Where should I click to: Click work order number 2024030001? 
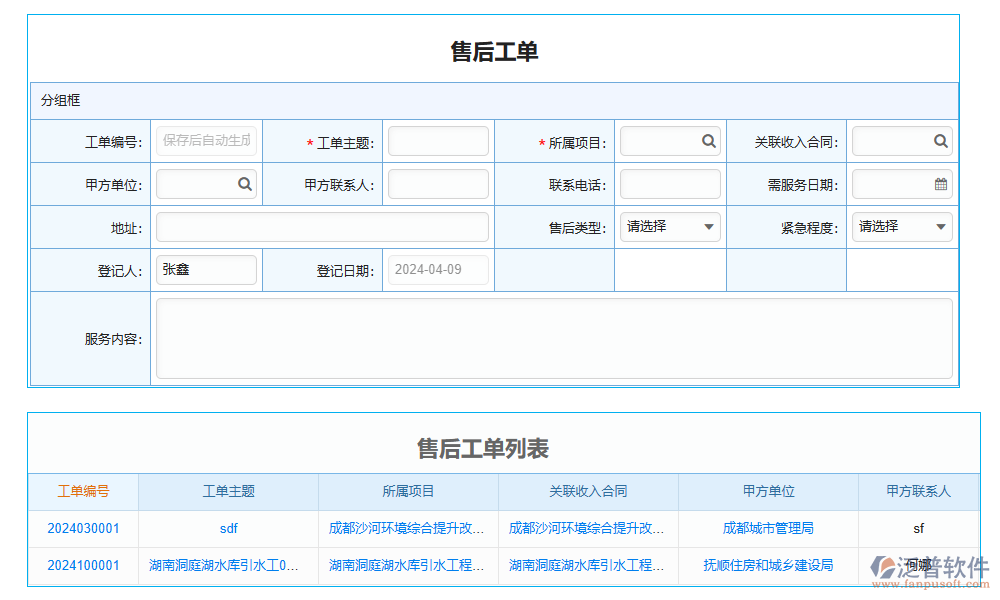pyautogui.click(x=82, y=528)
